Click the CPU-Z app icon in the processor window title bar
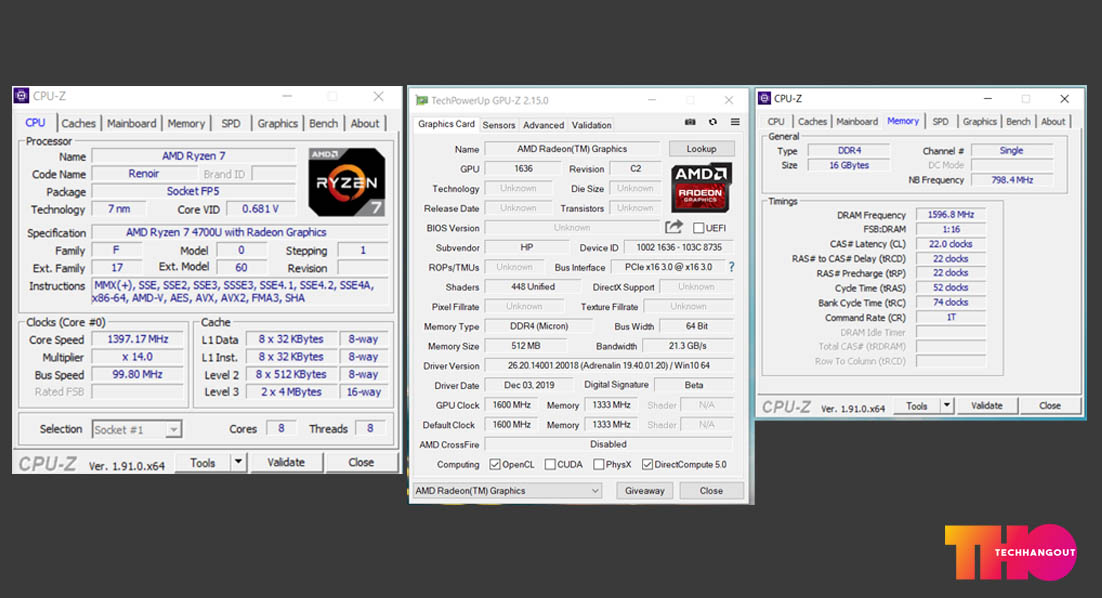This screenshot has height=598, width=1102. (x=22, y=96)
